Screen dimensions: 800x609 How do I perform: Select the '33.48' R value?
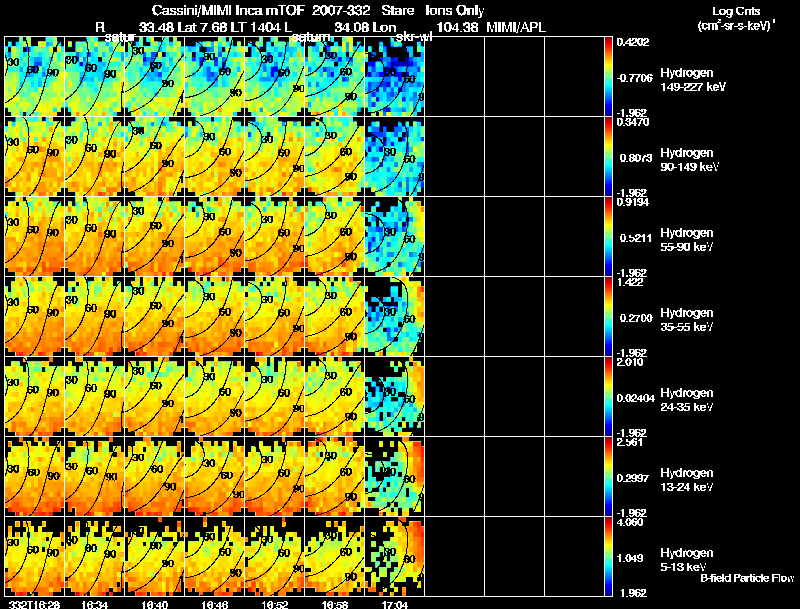(x=157, y=27)
